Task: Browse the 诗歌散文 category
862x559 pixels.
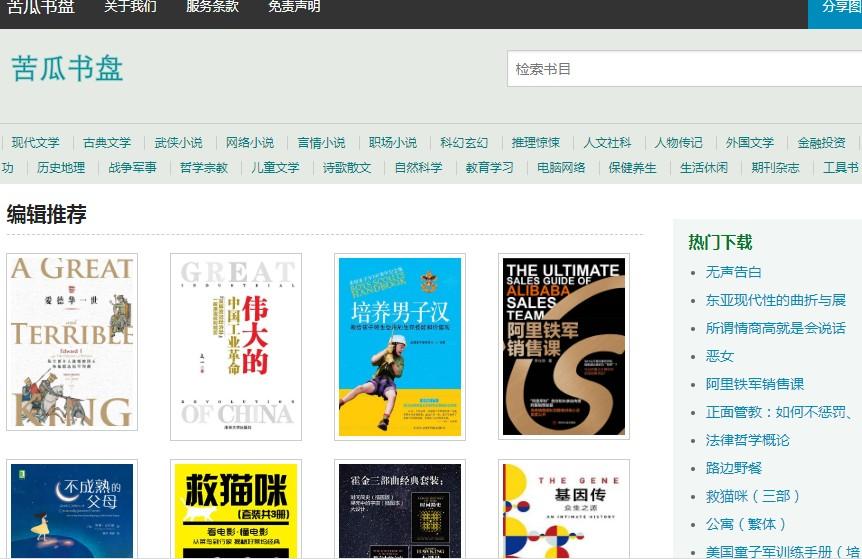Action: (347, 168)
